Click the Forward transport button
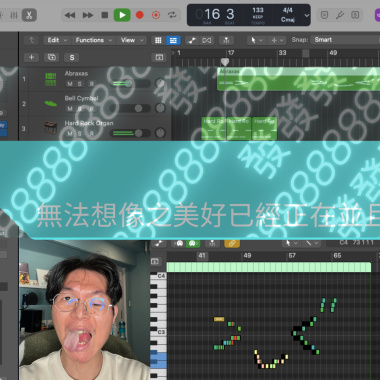This screenshot has height=380, width=380. point(88,15)
